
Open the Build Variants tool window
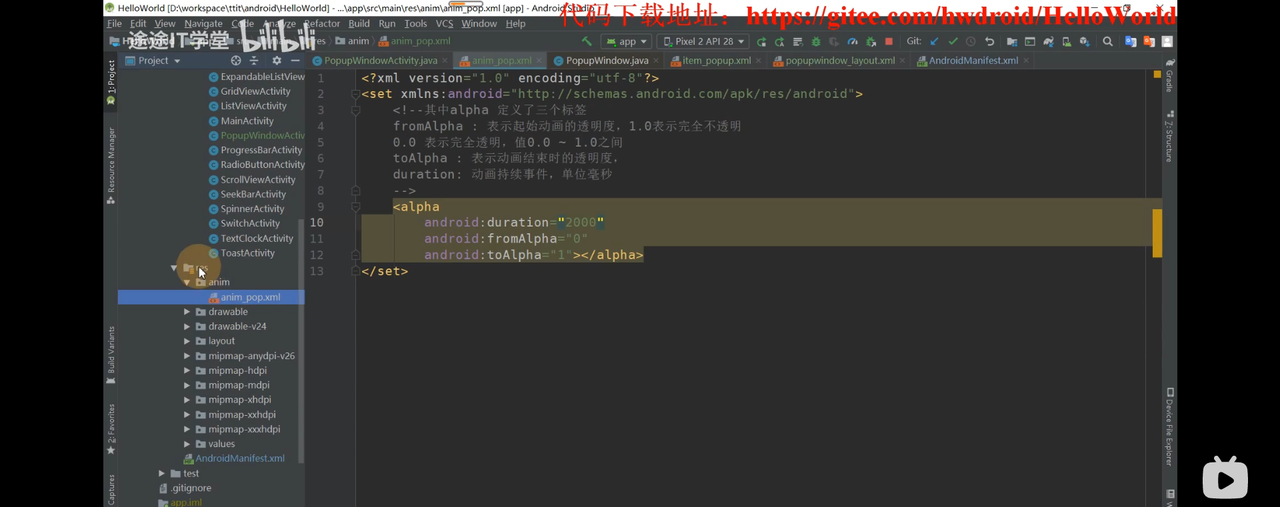tap(111, 355)
